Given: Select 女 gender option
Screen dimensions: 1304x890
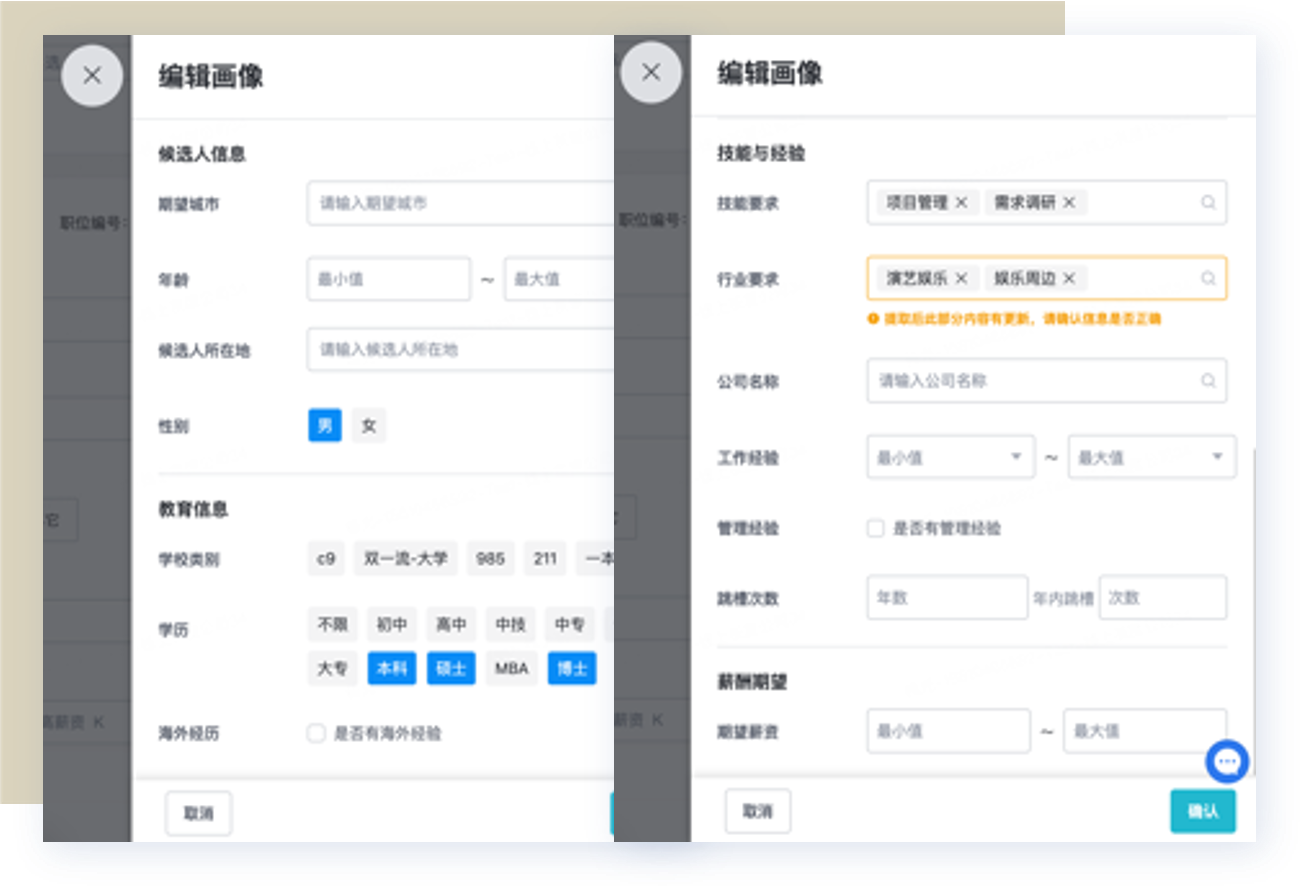Looking at the screenshot, I should (369, 426).
